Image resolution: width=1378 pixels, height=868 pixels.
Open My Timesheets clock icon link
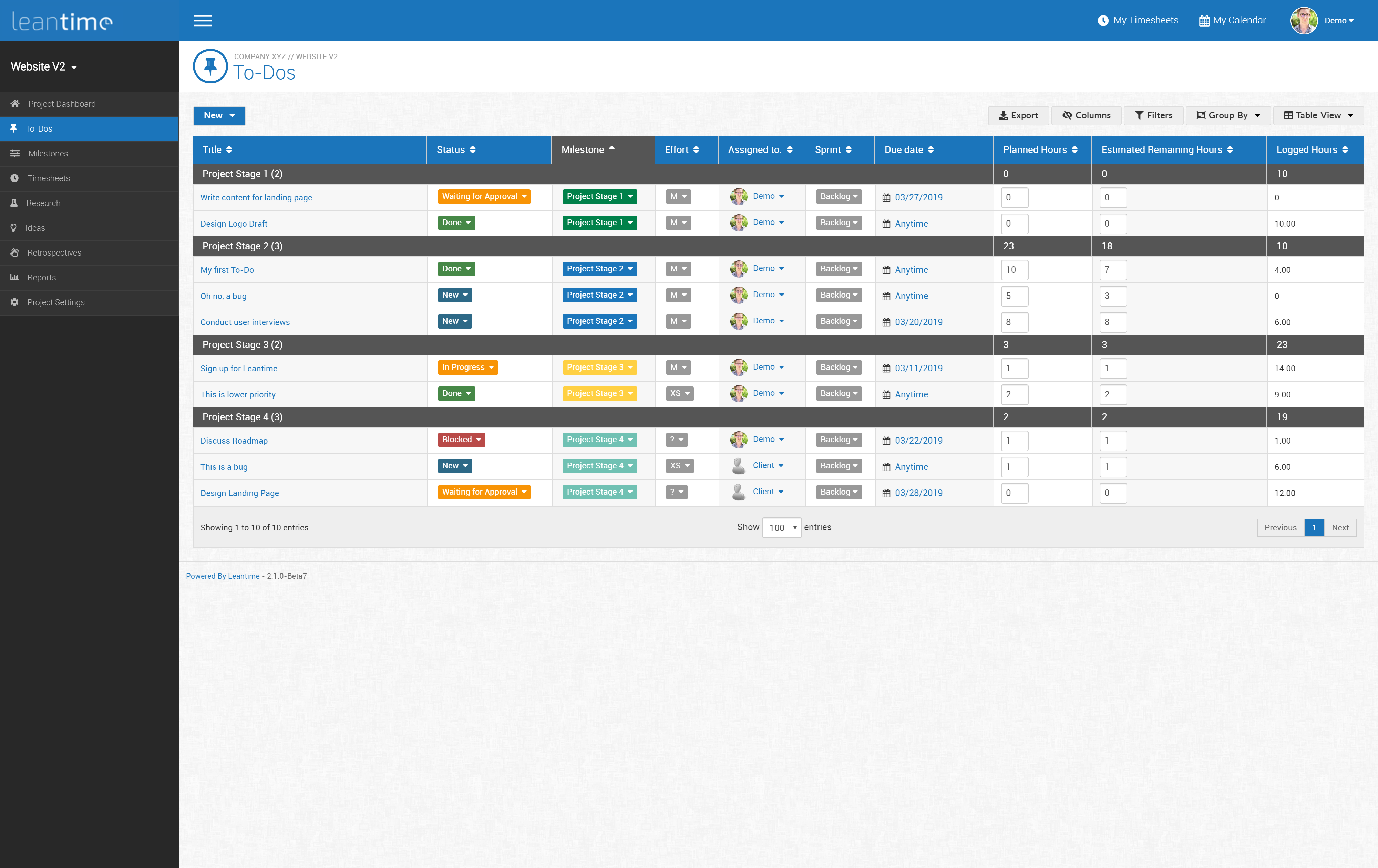pyautogui.click(x=1103, y=21)
